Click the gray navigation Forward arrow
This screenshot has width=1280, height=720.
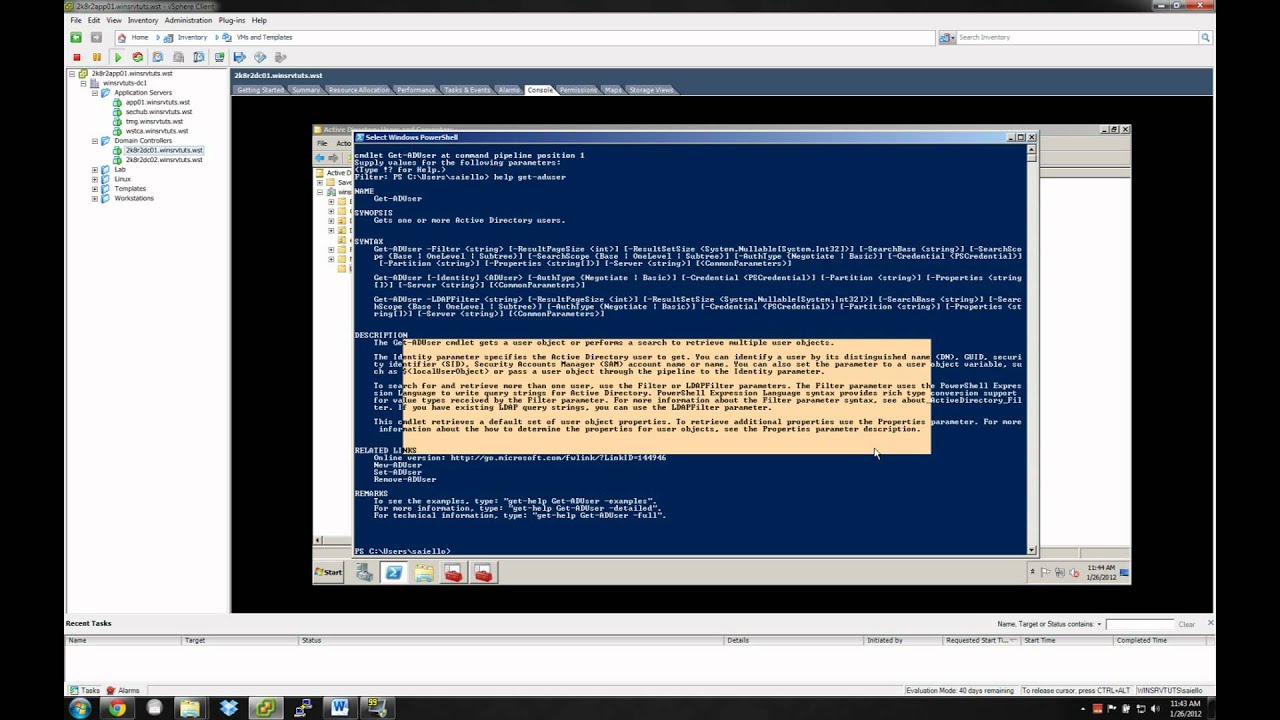point(96,37)
